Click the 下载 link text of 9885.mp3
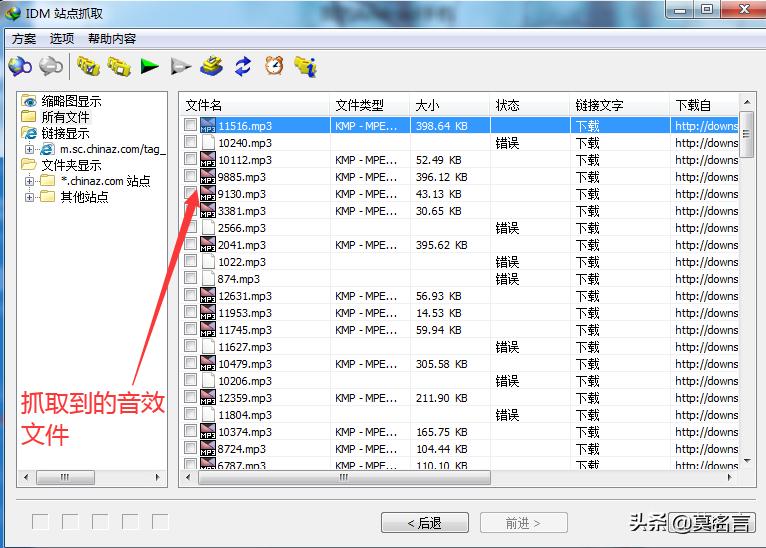The width and height of the screenshot is (766, 548). (x=587, y=177)
